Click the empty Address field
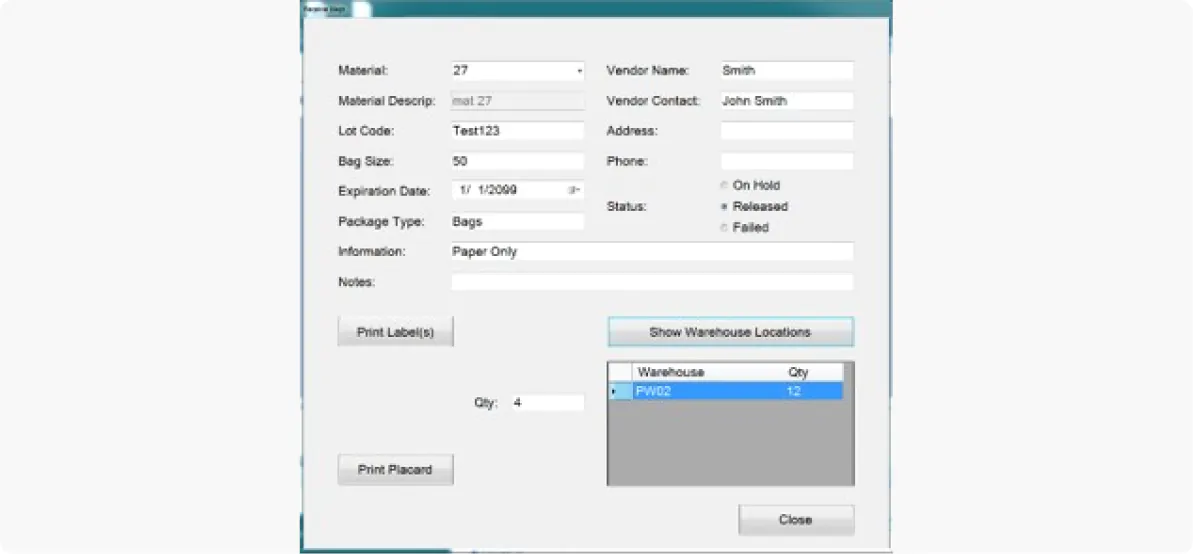 [x=786, y=131]
